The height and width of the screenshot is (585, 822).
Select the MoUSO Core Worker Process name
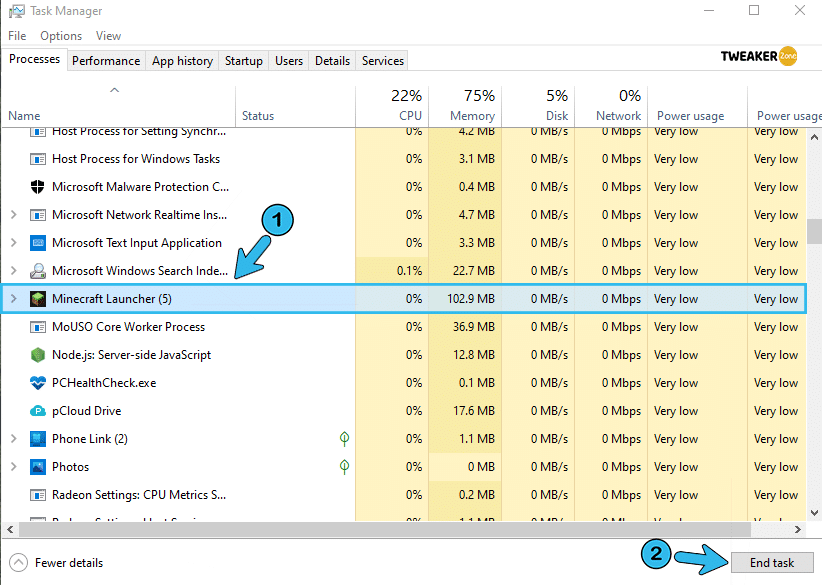(128, 327)
